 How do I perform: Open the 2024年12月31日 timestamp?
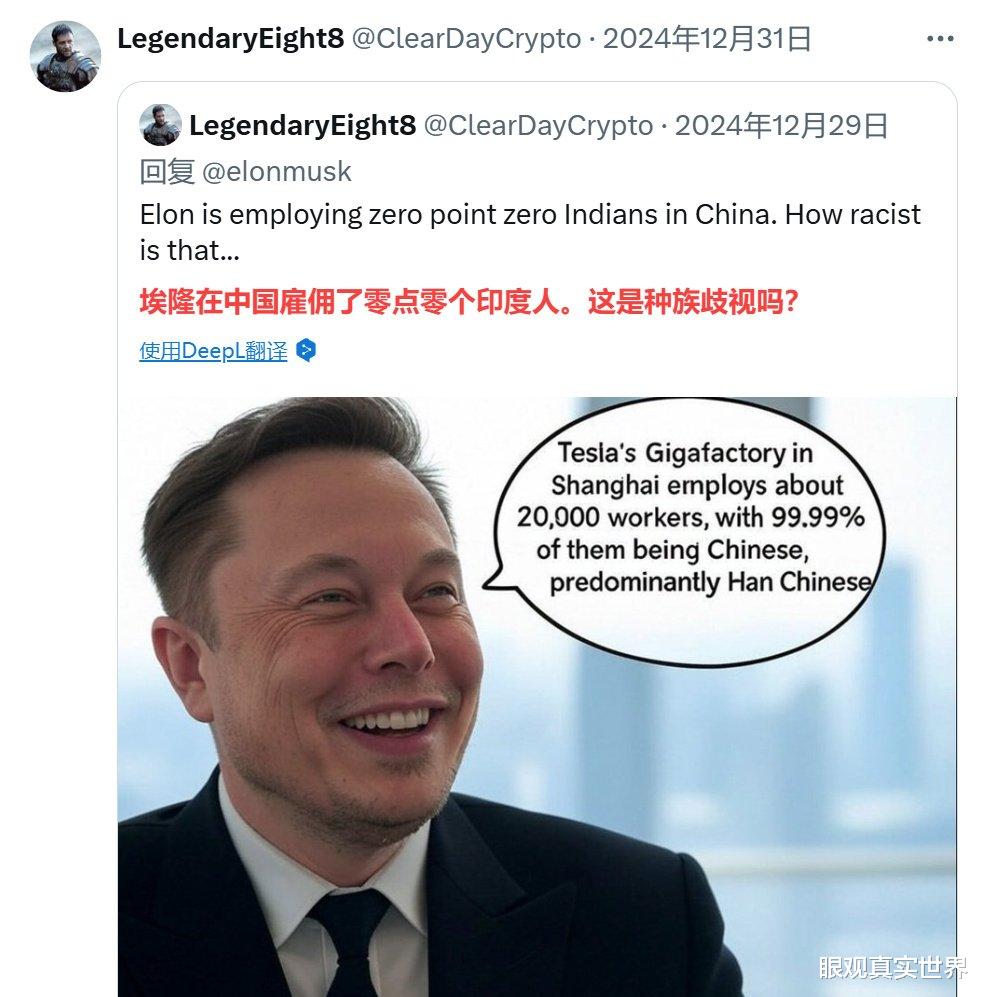(707, 39)
